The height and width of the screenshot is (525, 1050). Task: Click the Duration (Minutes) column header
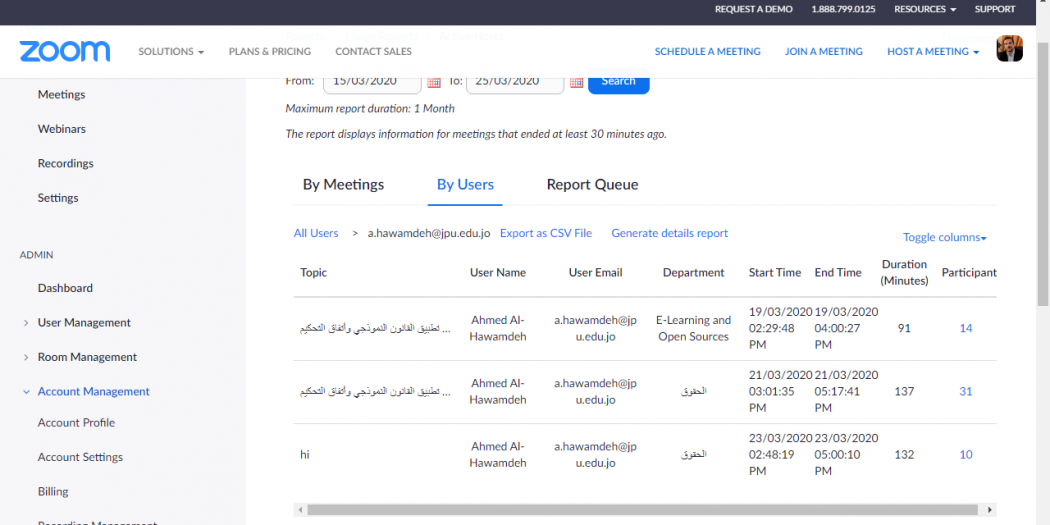pos(904,273)
